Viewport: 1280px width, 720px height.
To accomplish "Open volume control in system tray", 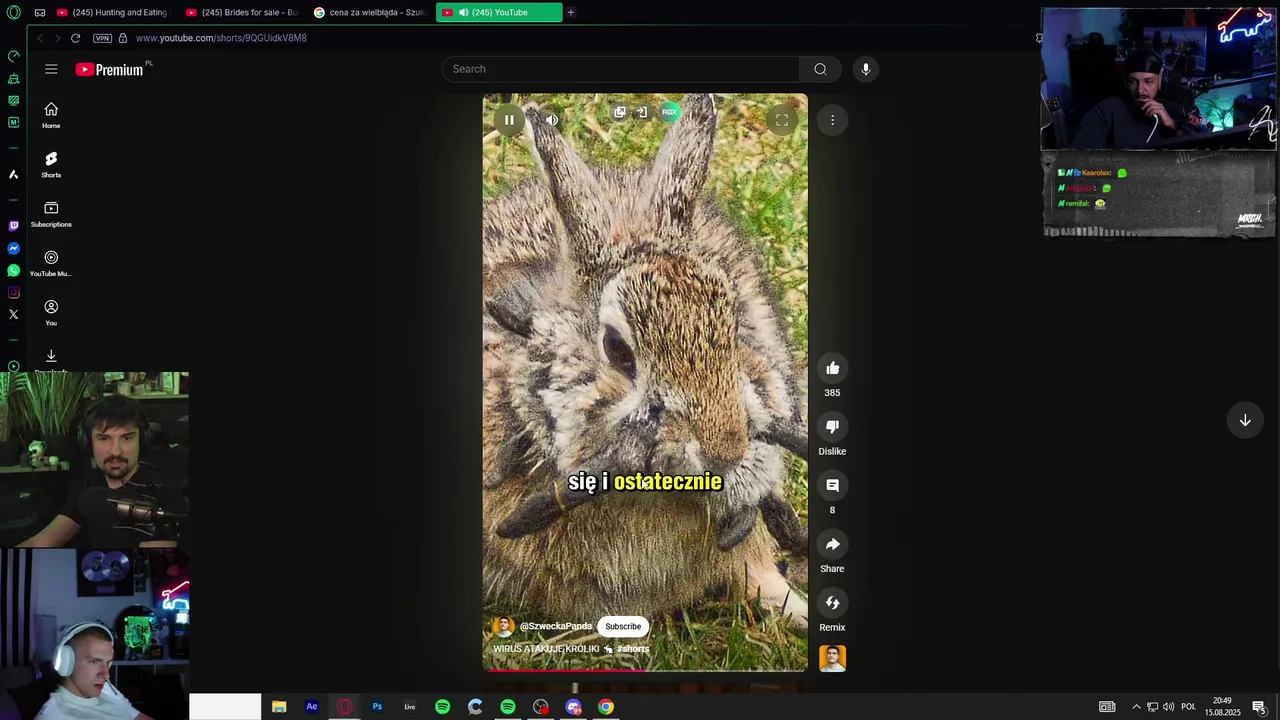I will click(1168, 707).
